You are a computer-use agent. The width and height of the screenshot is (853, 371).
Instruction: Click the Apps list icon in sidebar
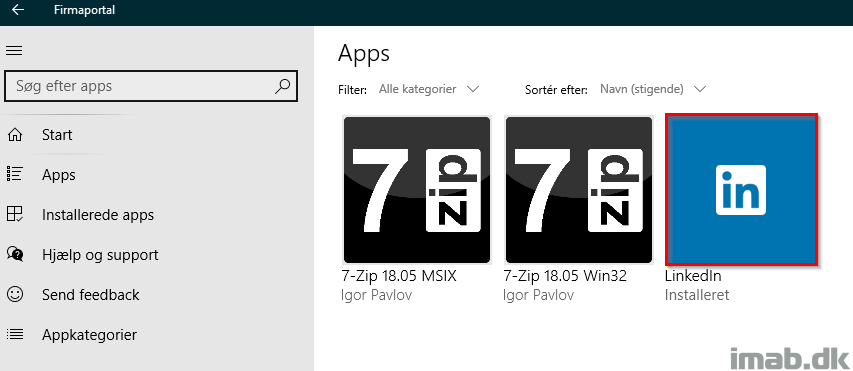[x=14, y=175]
